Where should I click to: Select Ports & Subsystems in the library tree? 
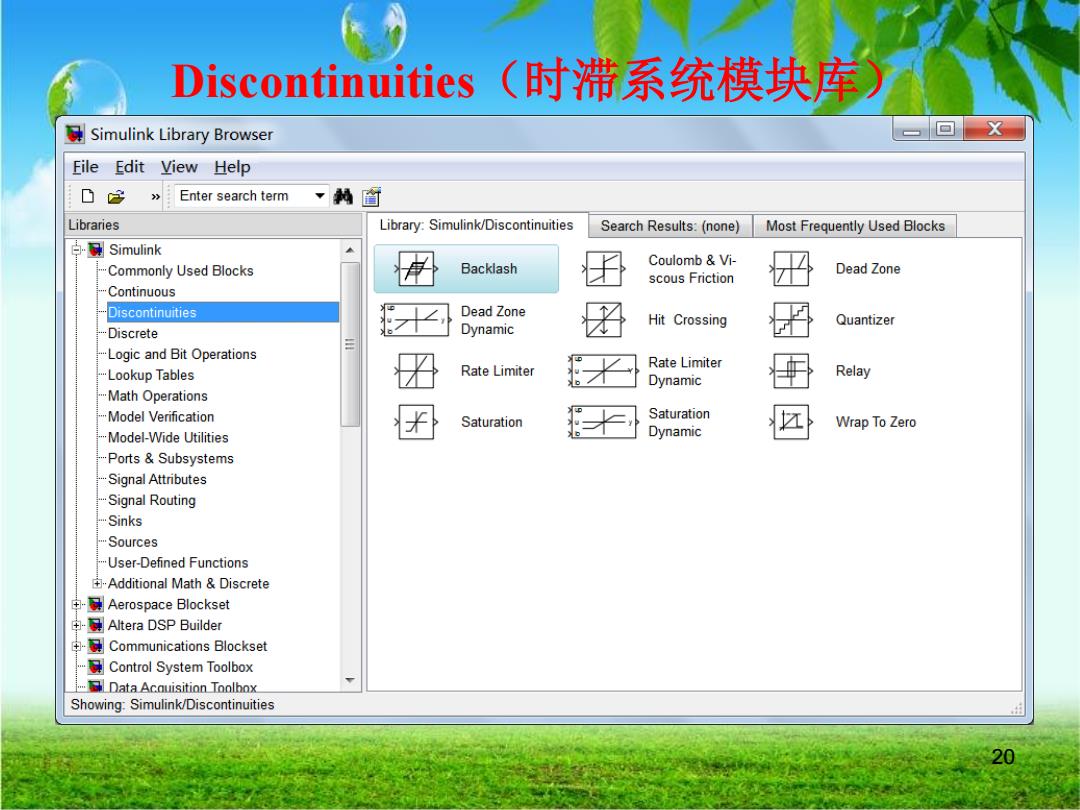coord(171,459)
